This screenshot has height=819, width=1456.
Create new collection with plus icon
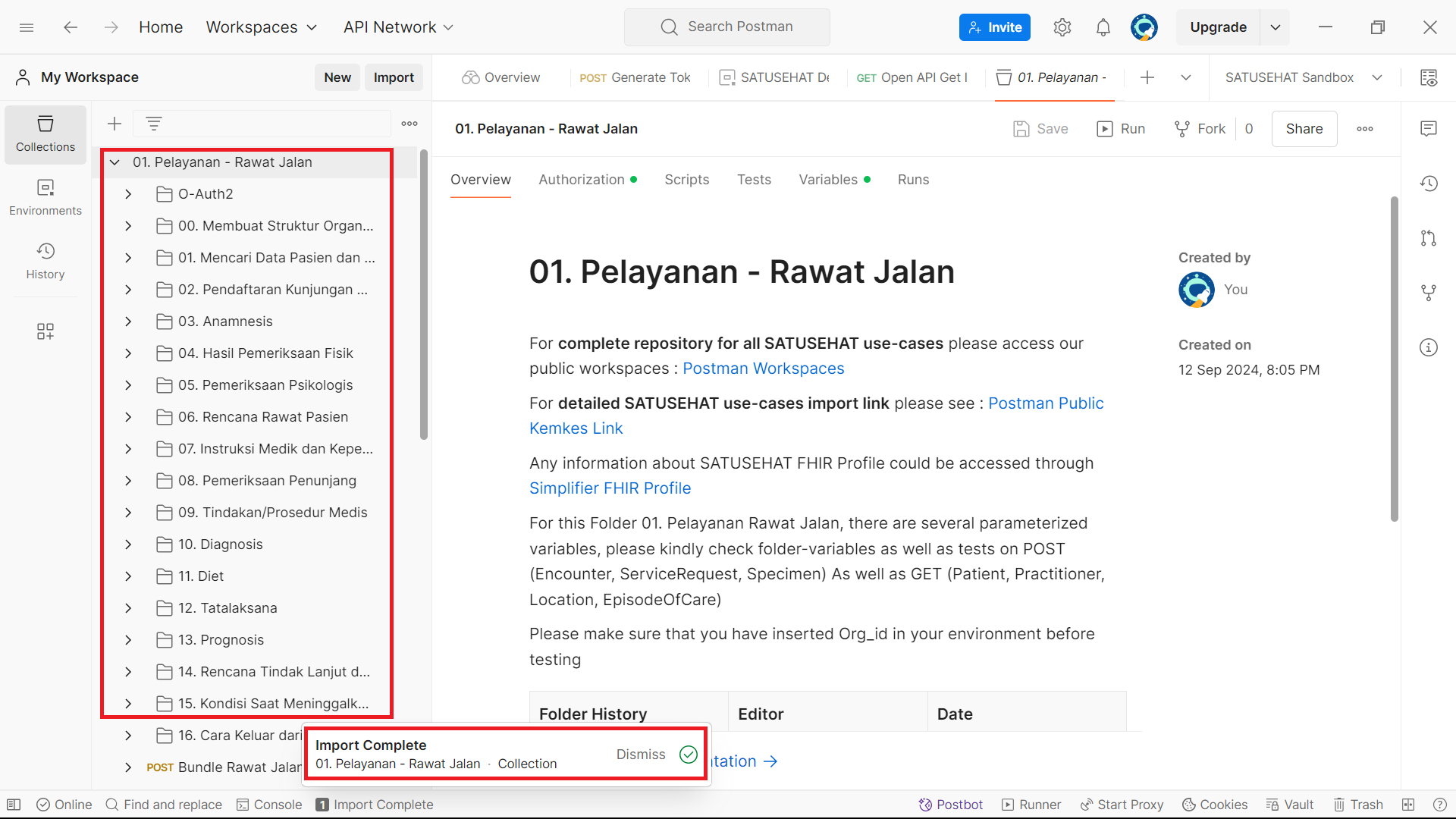115,124
